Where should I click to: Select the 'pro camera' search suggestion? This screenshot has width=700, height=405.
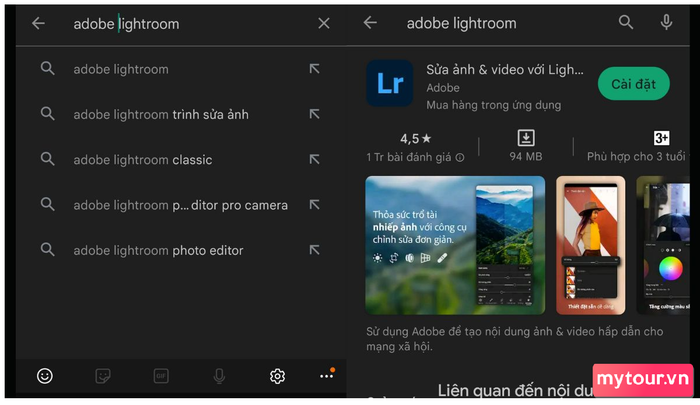181,205
